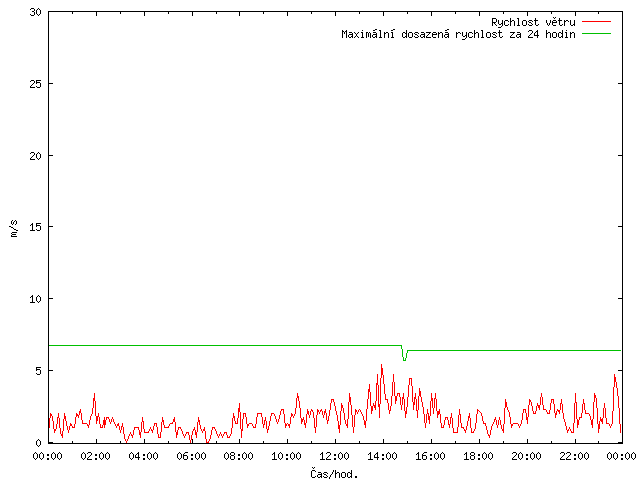
Task: Click the 18:00 time label
Action: [x=478, y=456]
